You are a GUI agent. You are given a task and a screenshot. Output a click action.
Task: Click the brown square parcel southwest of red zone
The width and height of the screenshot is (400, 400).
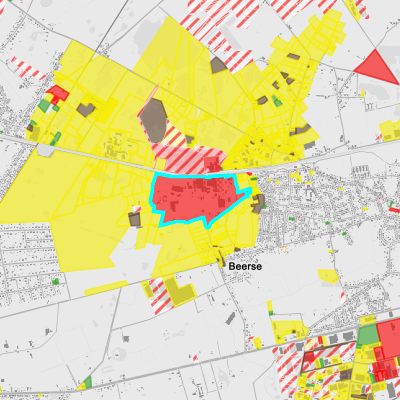135,219
